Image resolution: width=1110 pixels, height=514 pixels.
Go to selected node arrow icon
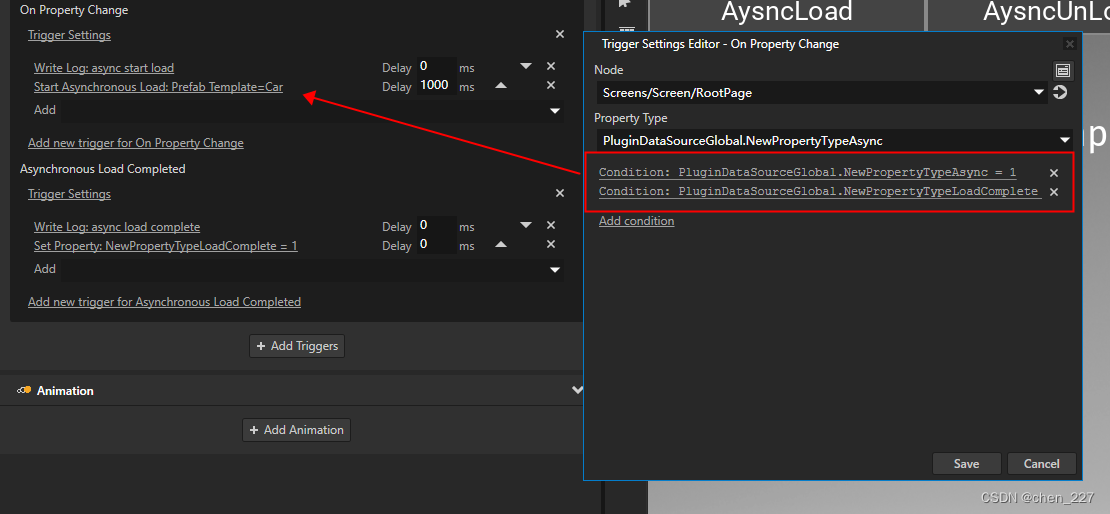click(x=1060, y=92)
